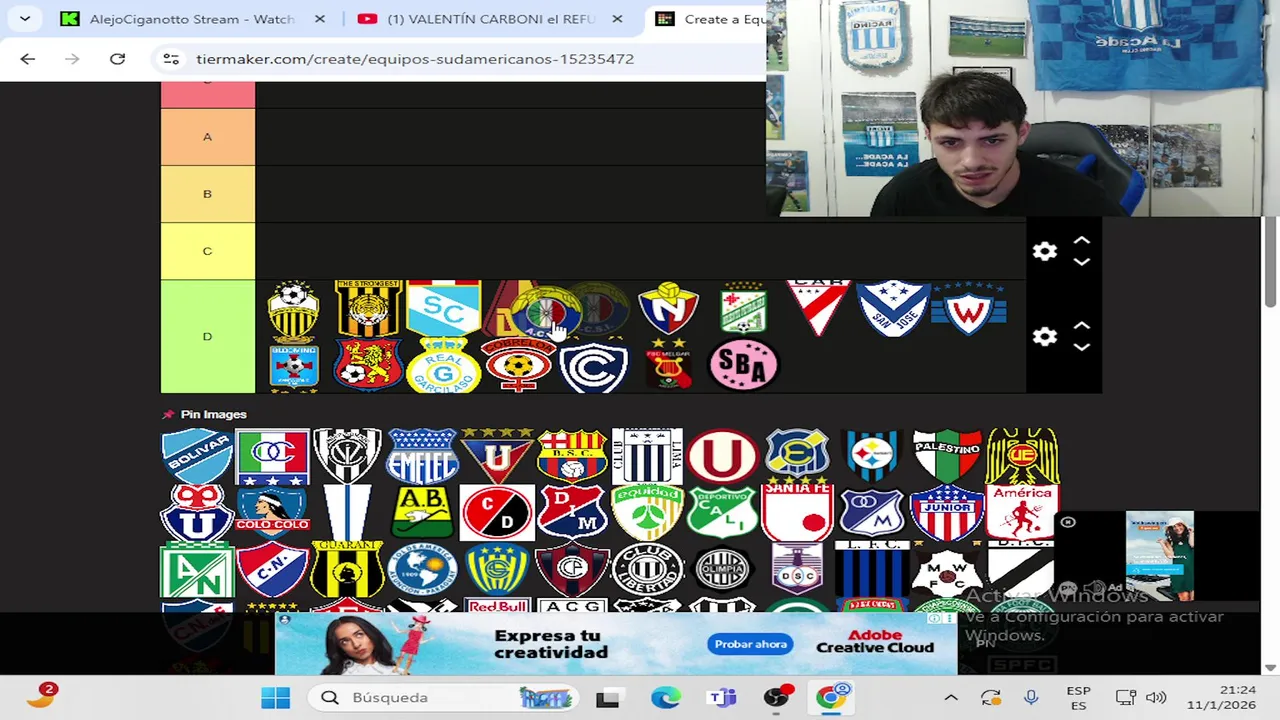Click the Barcelona B.S.C. crest
The height and width of the screenshot is (720, 1280).
572,456
